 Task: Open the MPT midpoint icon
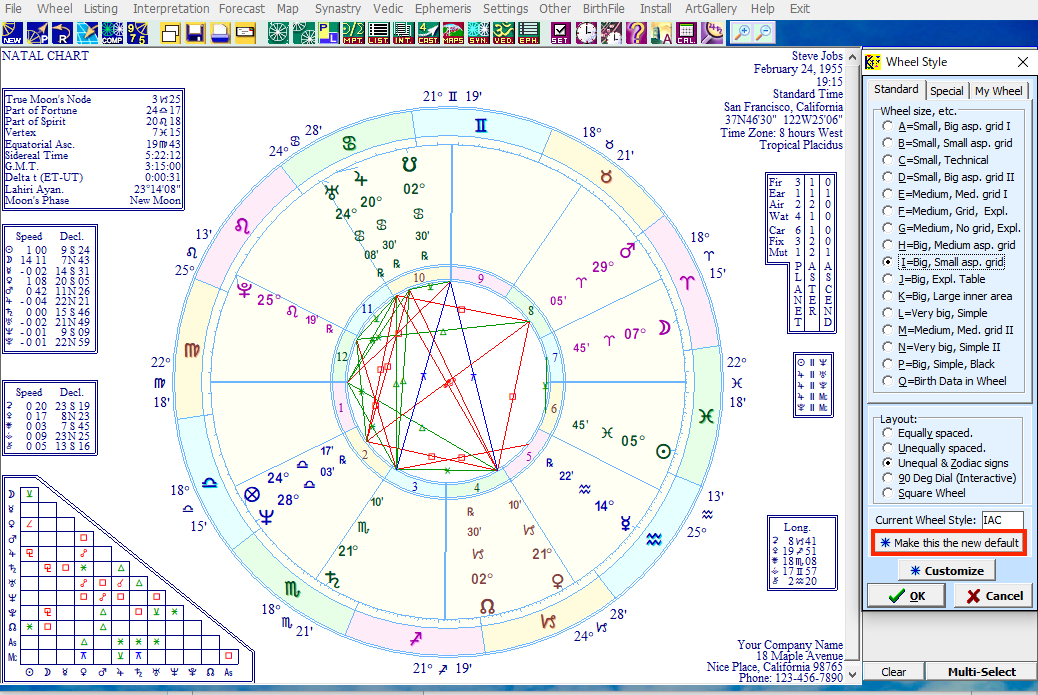(x=353, y=32)
